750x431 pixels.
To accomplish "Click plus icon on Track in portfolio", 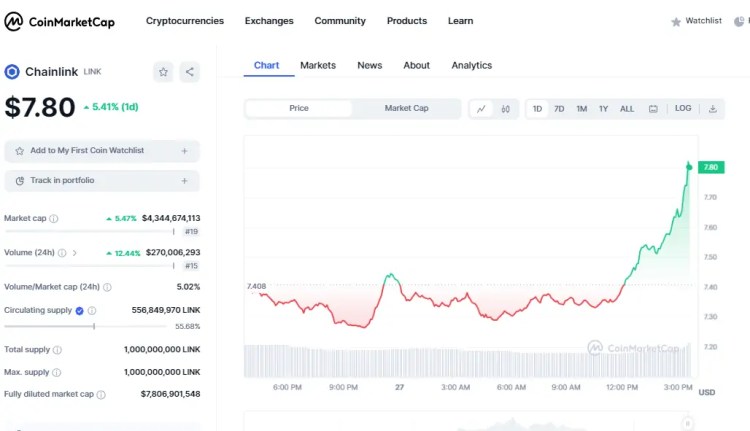I will [x=184, y=181].
